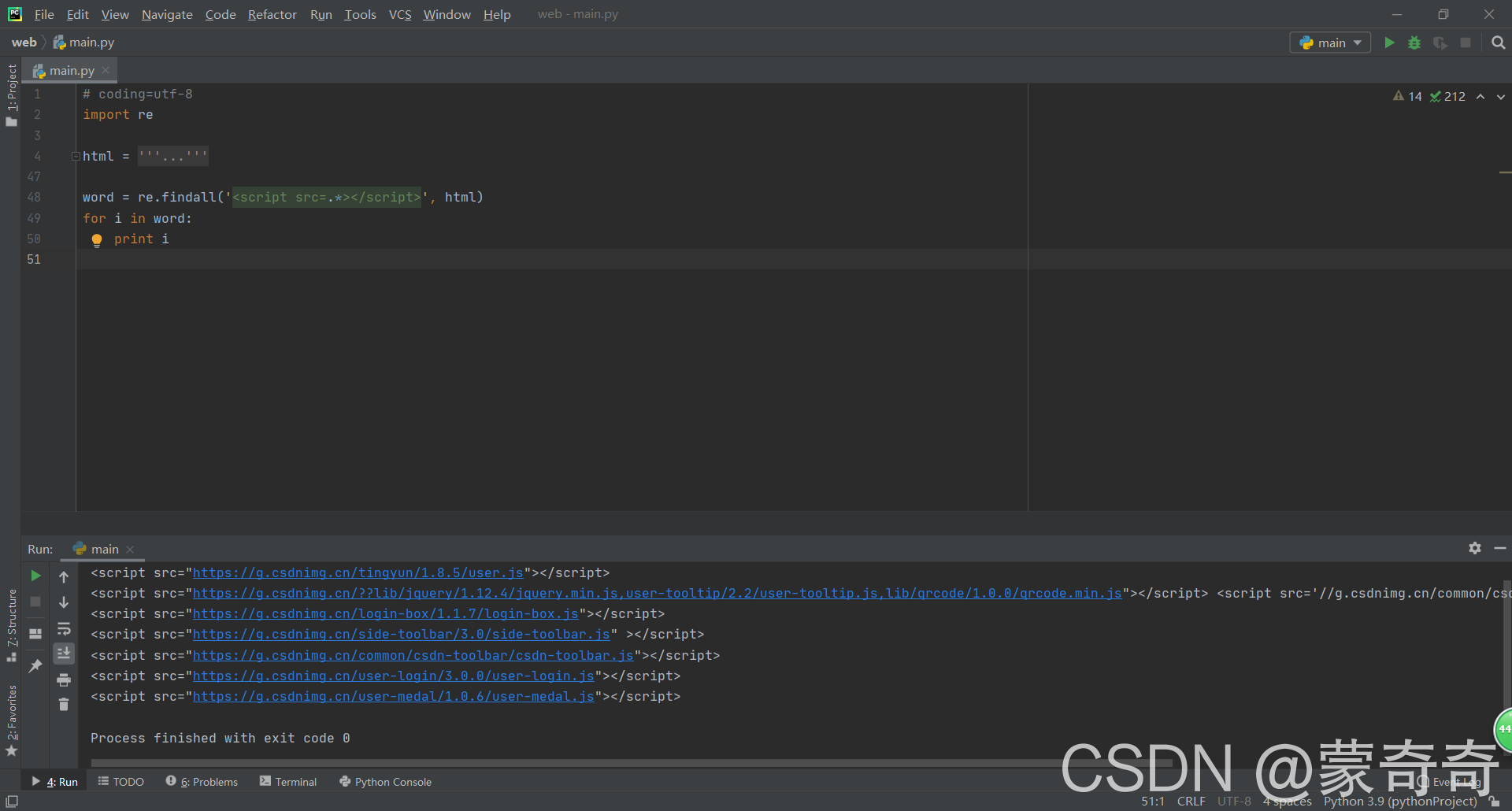This screenshot has height=811, width=1512.
Task: Open the Edit menu
Action: pos(78,14)
